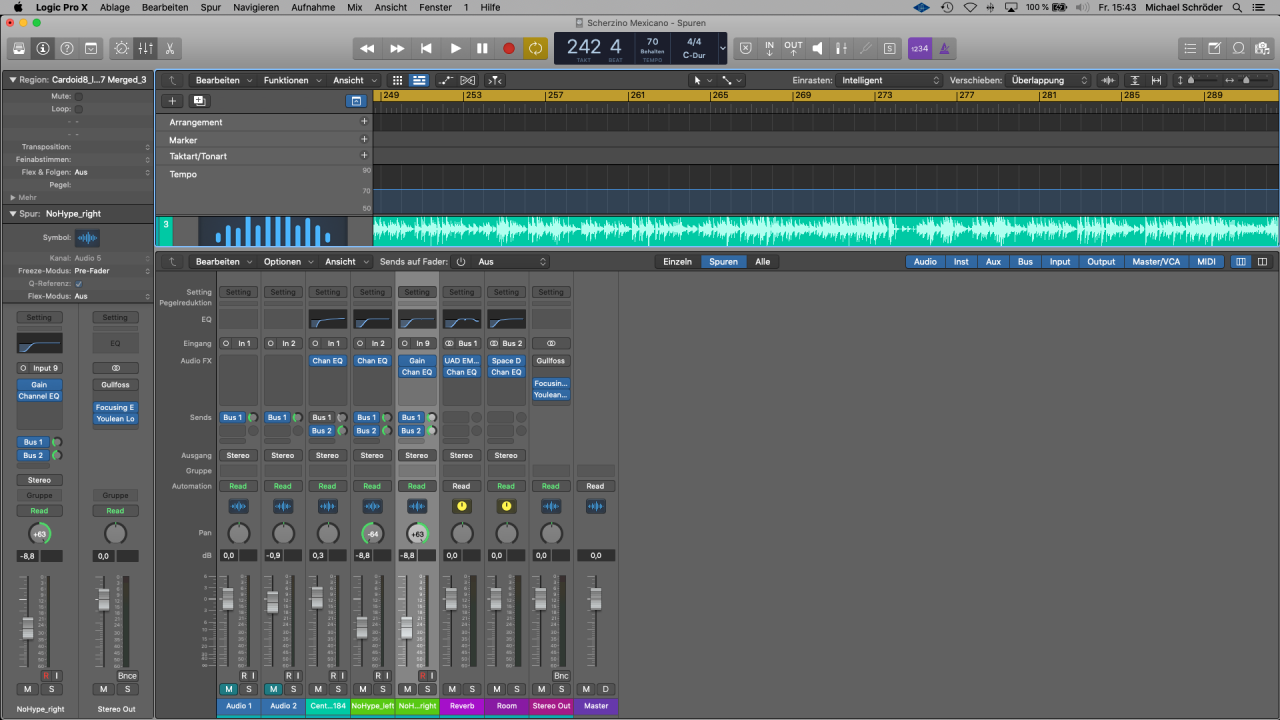1280x720 pixels.
Task: Open the Note Pads icon
Action: (x=1214, y=48)
